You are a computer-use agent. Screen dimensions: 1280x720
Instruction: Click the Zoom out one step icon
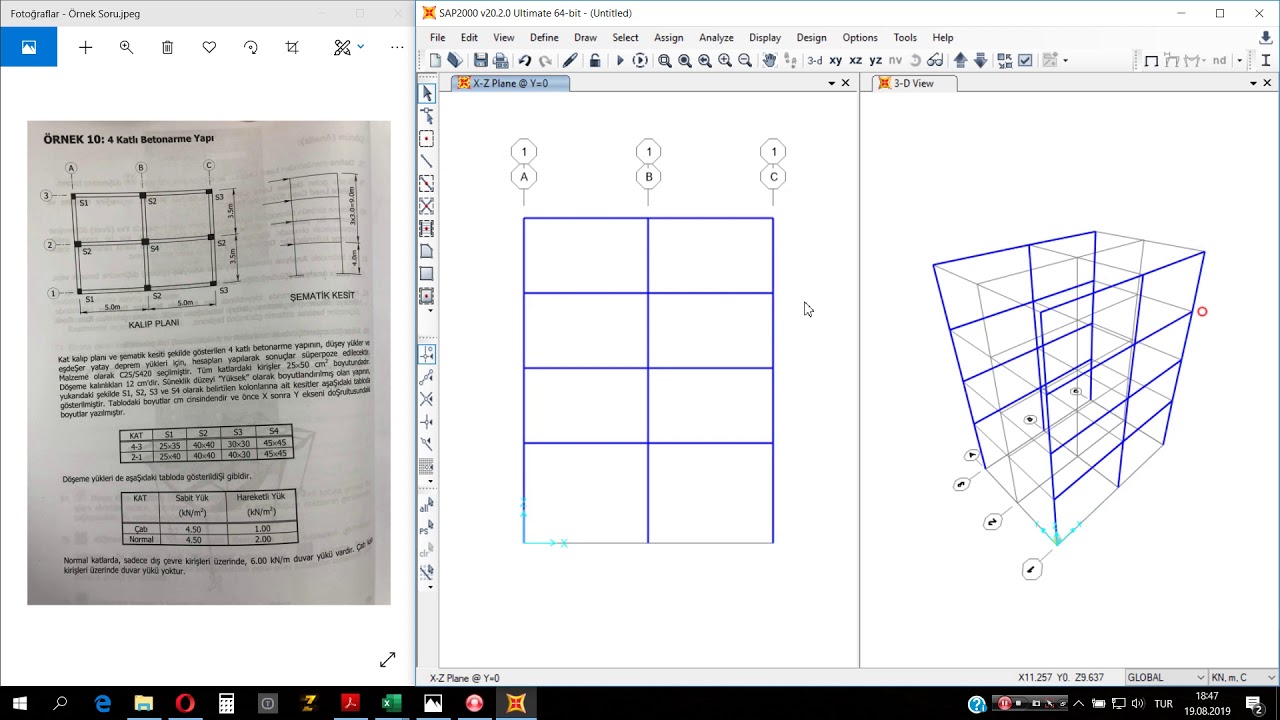pyautogui.click(x=745, y=61)
